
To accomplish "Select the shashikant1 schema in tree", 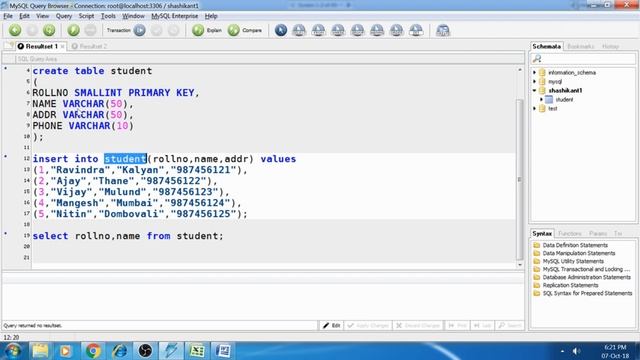I will pyautogui.click(x=565, y=91).
